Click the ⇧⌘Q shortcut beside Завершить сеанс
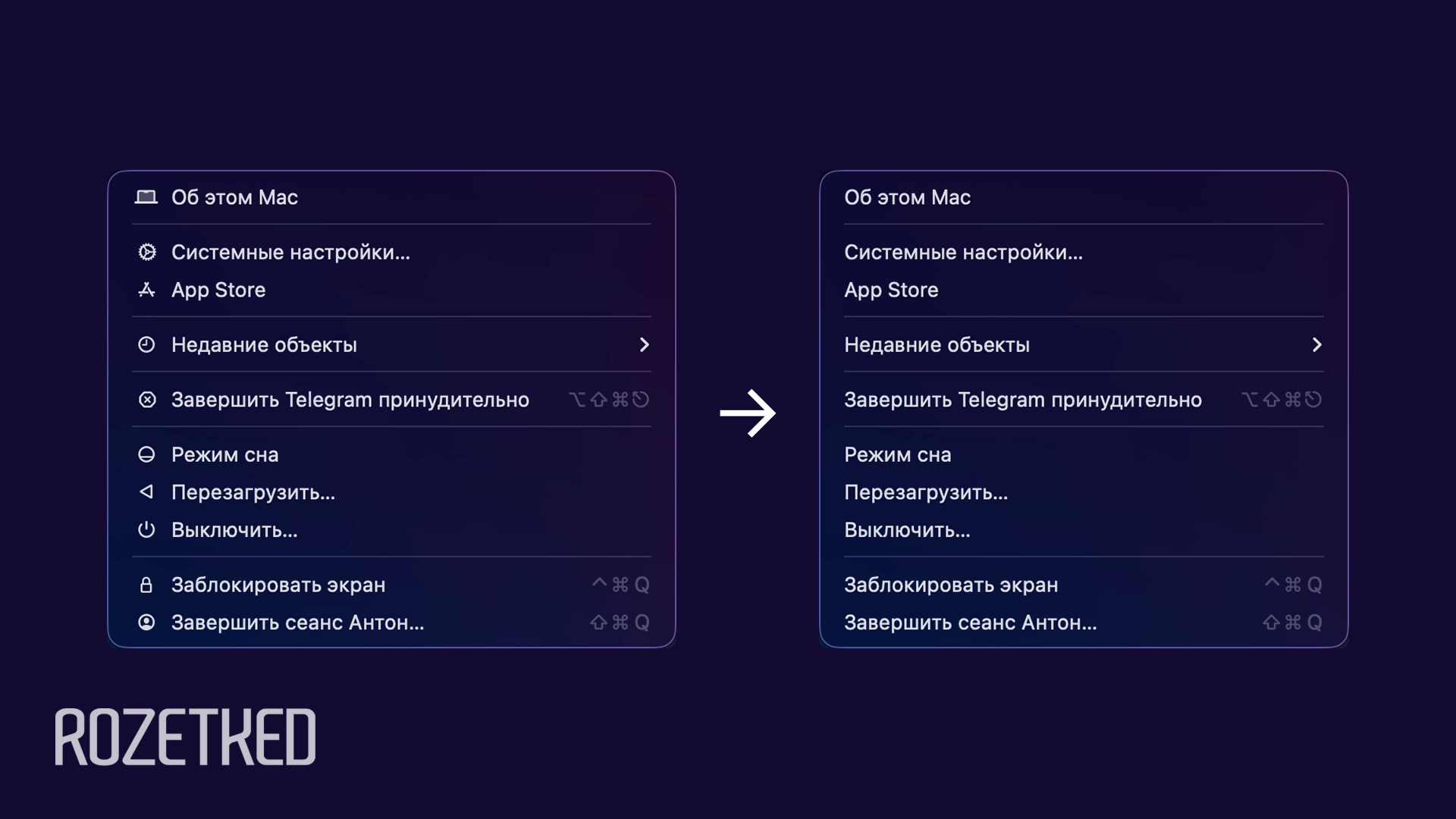The image size is (1456, 819). coord(619,623)
